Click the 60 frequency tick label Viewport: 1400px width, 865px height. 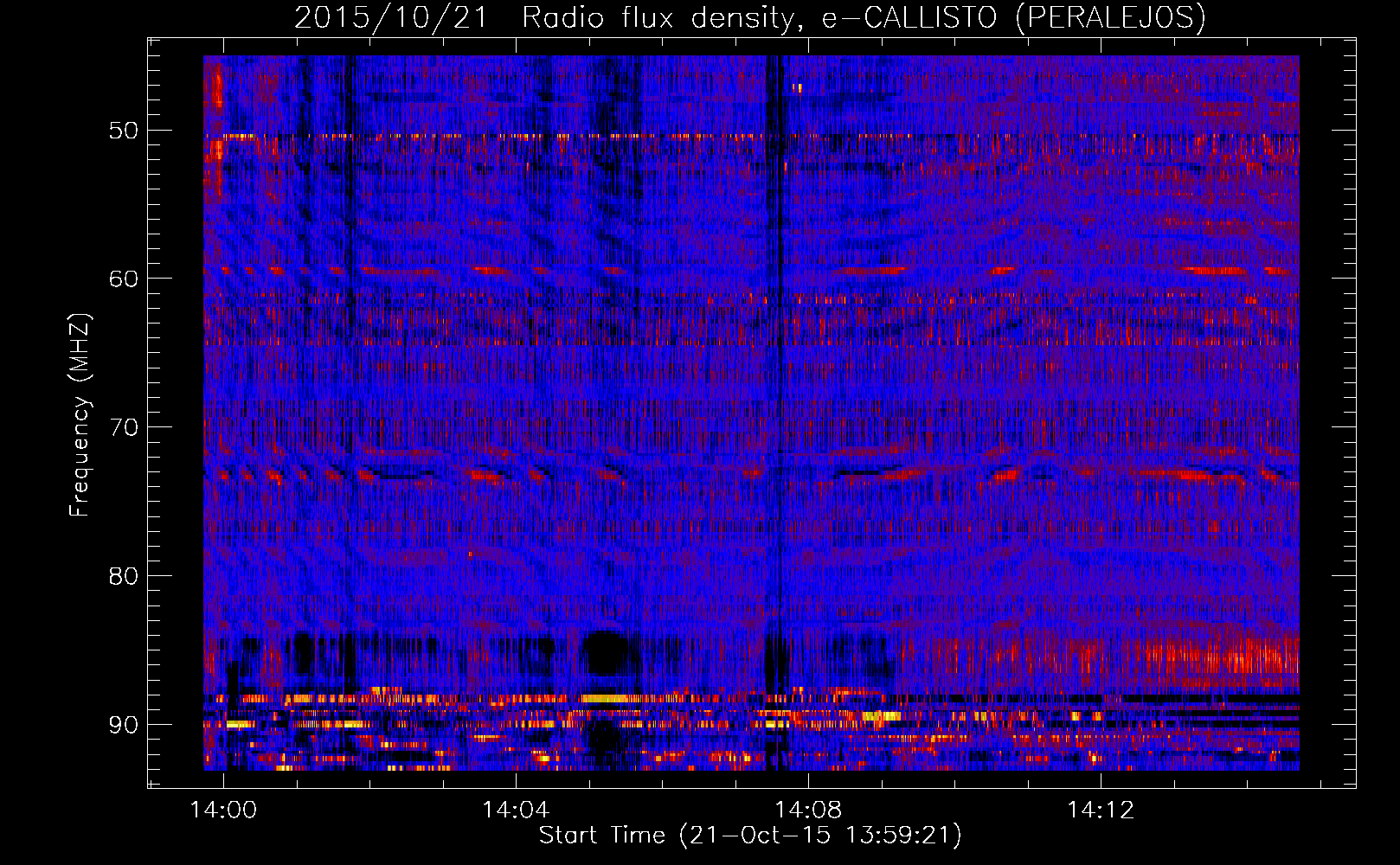(x=123, y=279)
